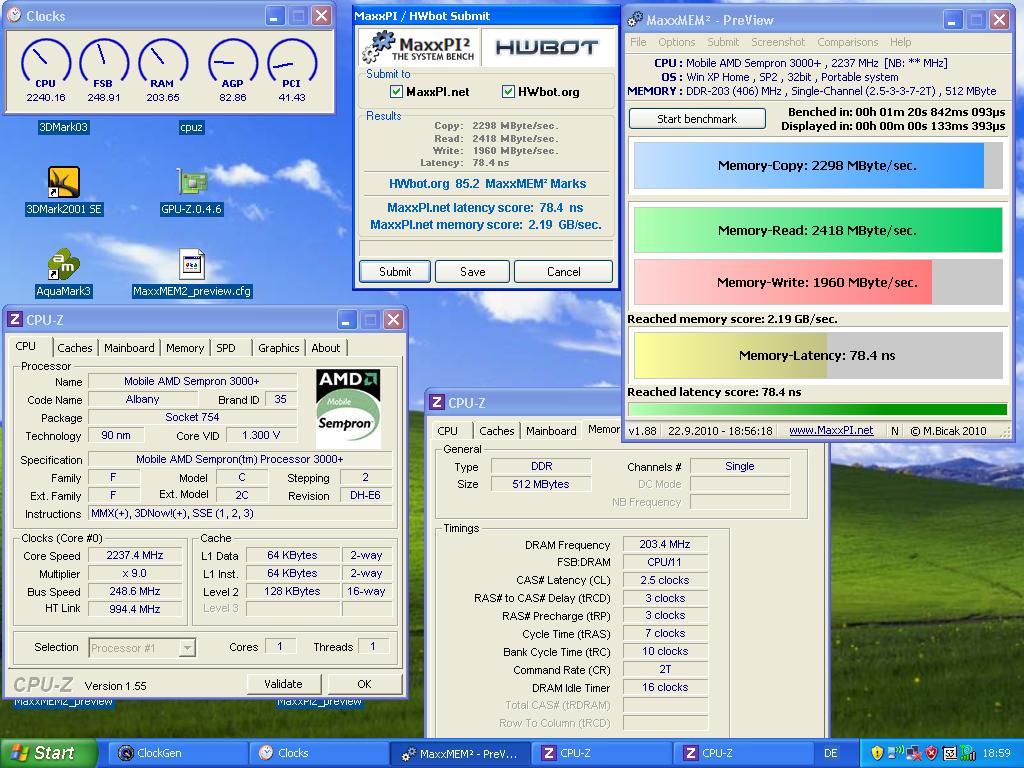Screen dimensions: 1024x768
Task: Click the Memory-Latency yellow result bar
Action: coord(818,355)
